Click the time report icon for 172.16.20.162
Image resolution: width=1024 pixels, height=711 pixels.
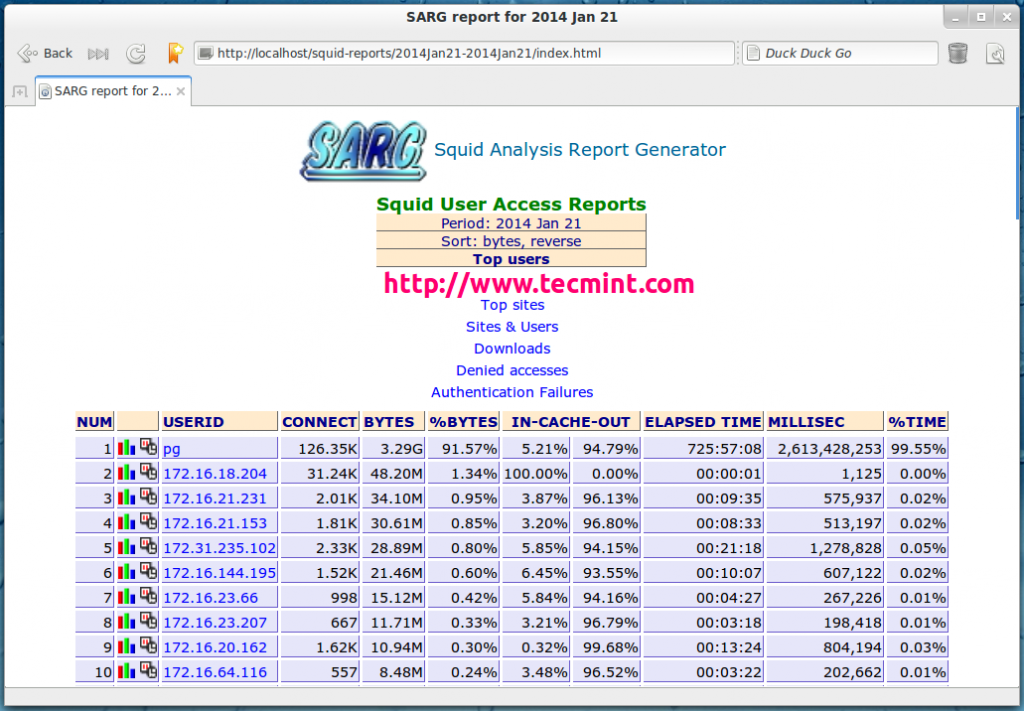(x=147, y=647)
